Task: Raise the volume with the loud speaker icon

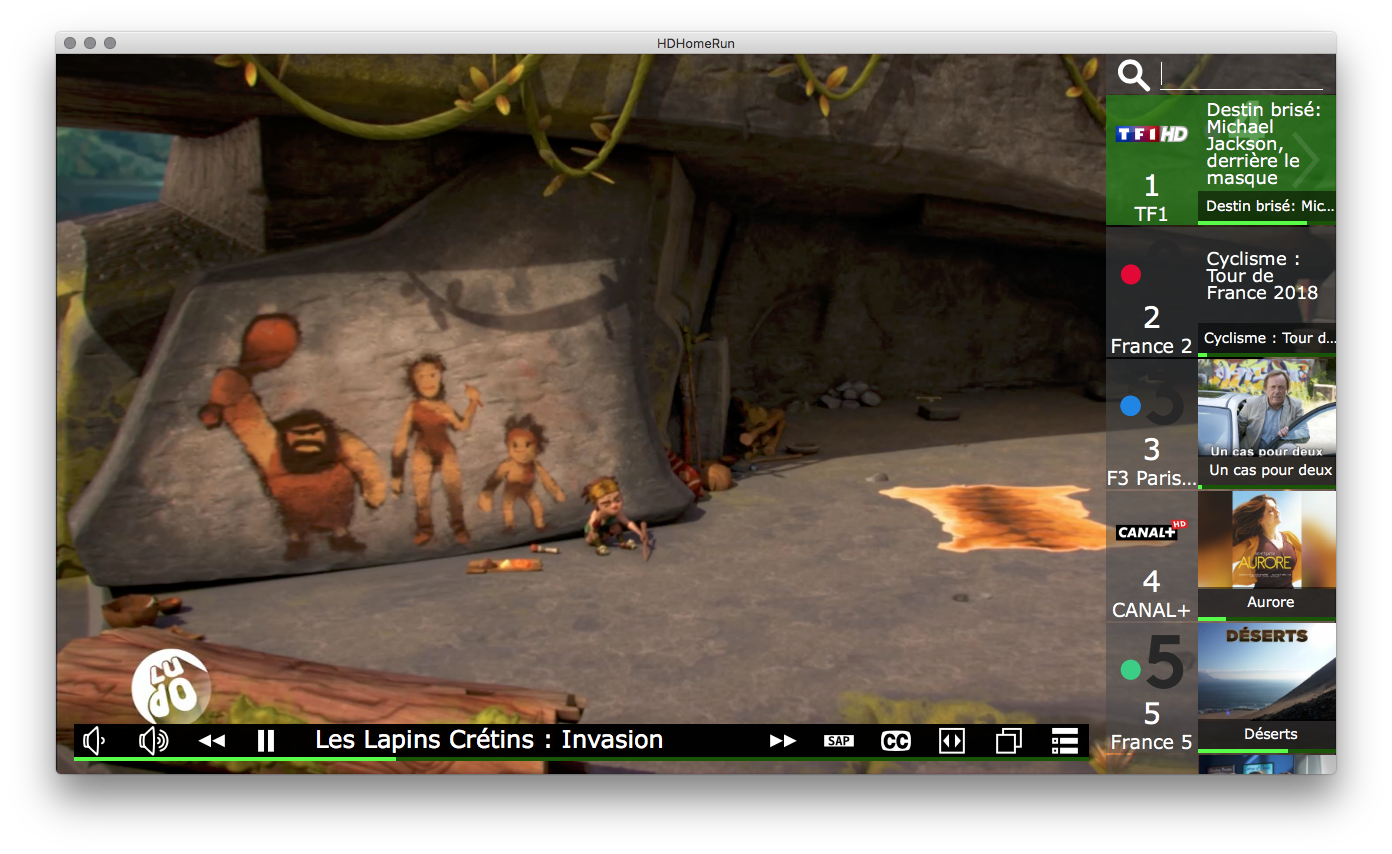Action: (153, 741)
